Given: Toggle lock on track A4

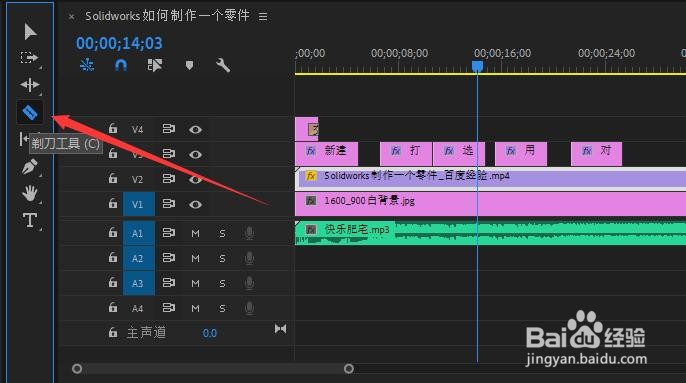Looking at the screenshot, I should 113,308.
